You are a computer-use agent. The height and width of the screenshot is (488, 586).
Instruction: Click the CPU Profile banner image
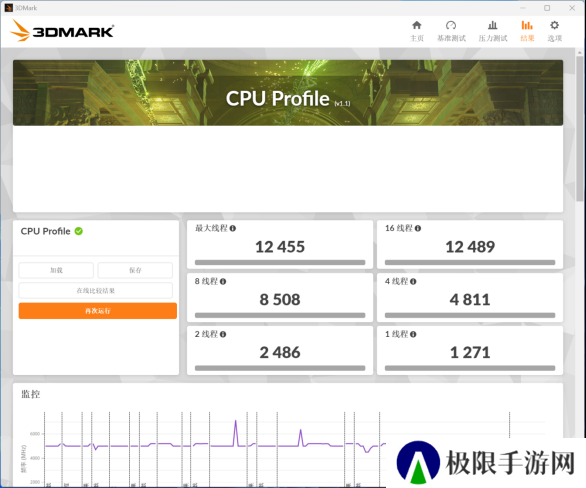288,93
